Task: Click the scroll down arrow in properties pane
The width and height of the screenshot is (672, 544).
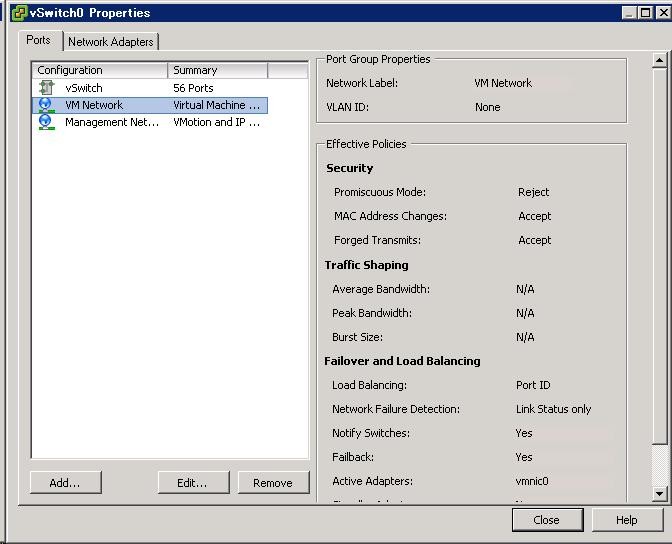Action: pos(659,494)
